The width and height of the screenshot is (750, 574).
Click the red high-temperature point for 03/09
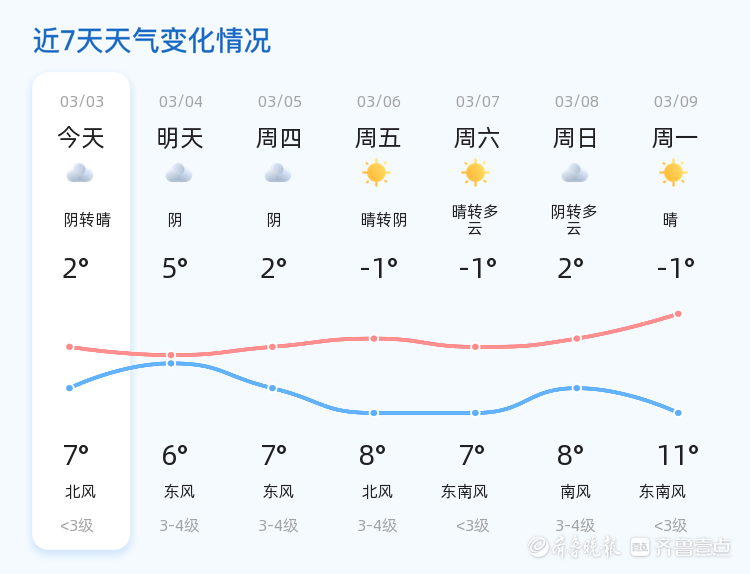coord(678,314)
